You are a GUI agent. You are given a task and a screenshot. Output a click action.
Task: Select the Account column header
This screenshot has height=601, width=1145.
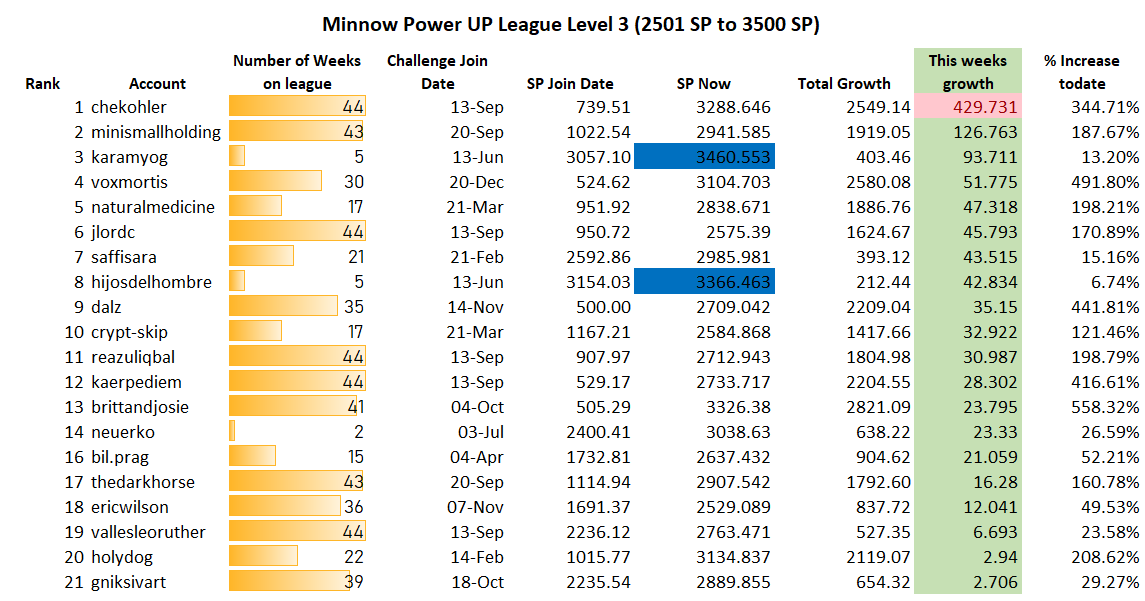click(158, 84)
